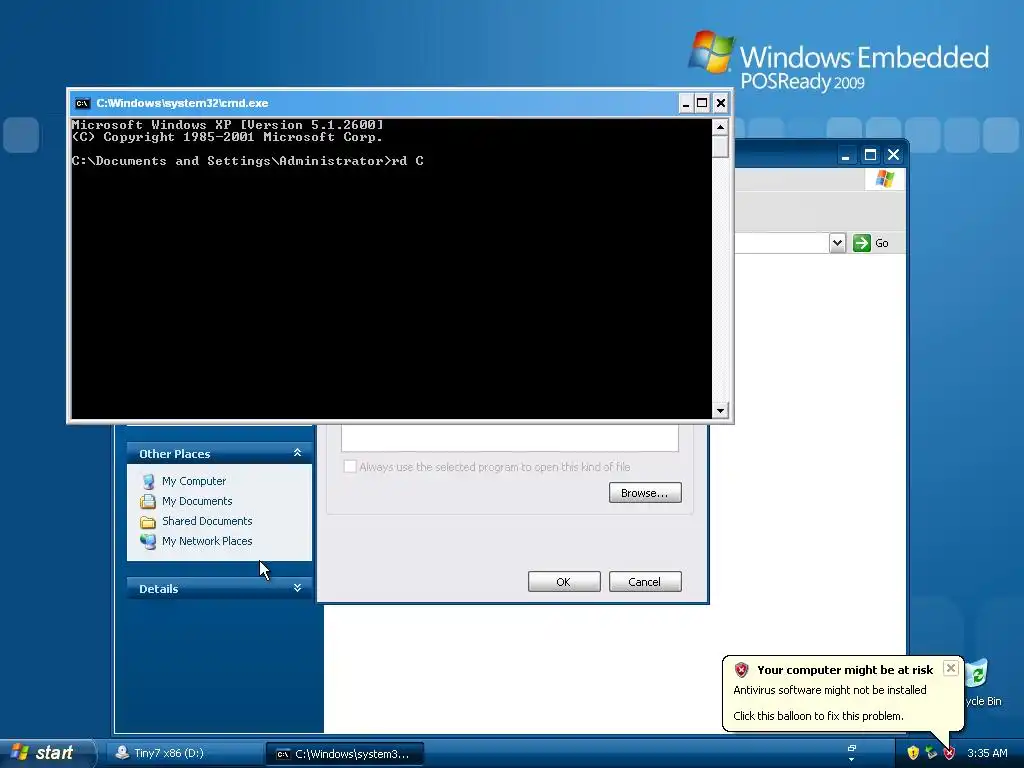This screenshot has width=1024, height=768.
Task: Open the address bar dropdown arrow
Action: point(837,243)
